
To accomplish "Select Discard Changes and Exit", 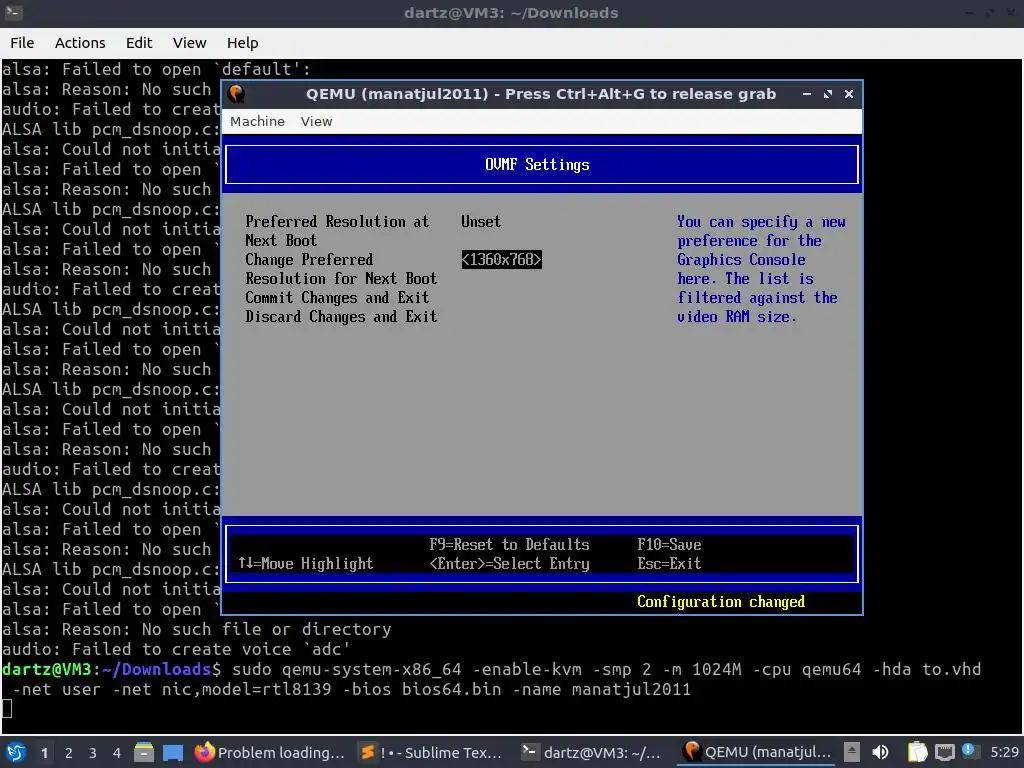I will (341, 317).
